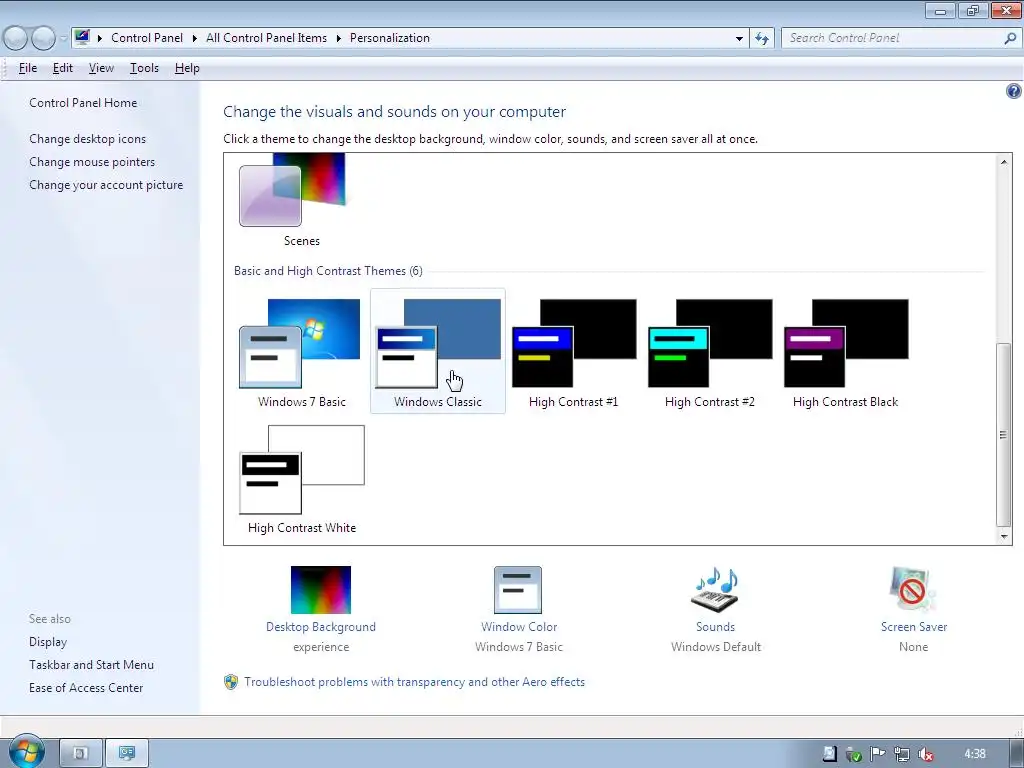
Task: Click the leftmost system tray icon
Action: tap(829, 754)
